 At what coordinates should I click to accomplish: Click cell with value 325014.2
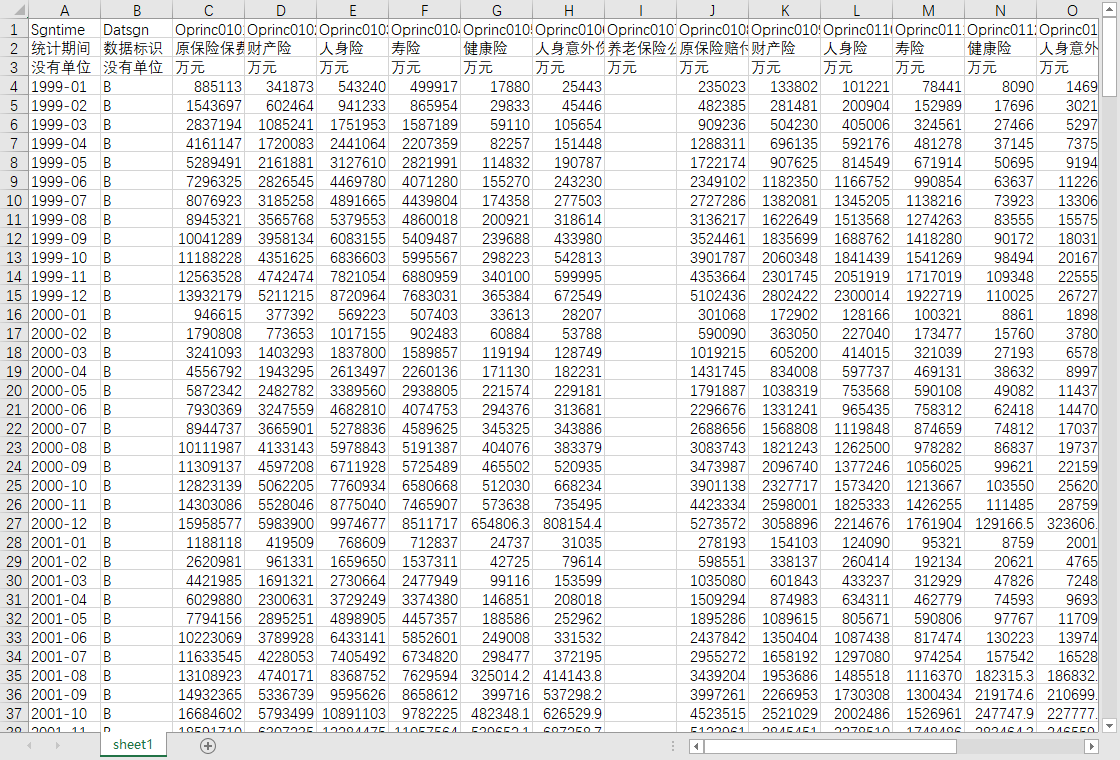tap(496, 676)
